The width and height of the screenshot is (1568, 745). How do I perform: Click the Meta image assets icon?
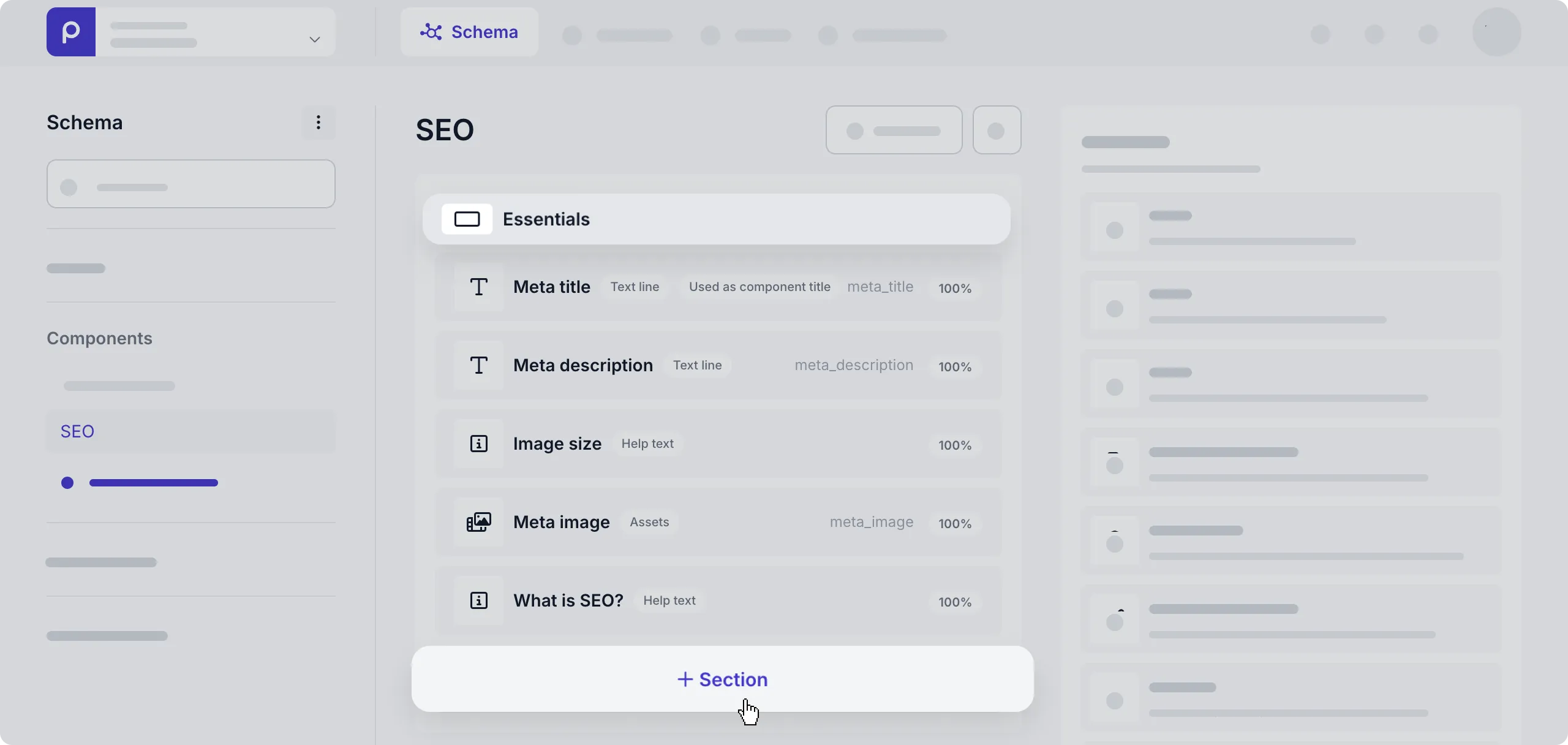479,522
